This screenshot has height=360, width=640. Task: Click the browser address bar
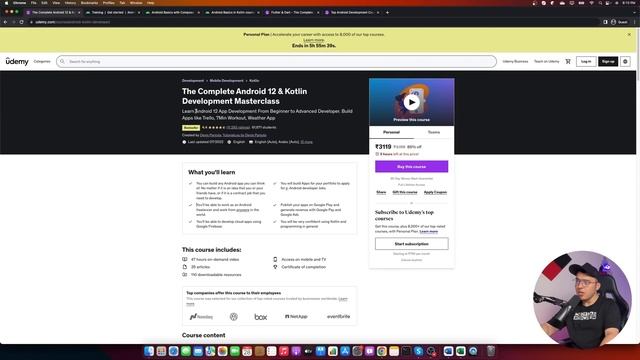314,22
